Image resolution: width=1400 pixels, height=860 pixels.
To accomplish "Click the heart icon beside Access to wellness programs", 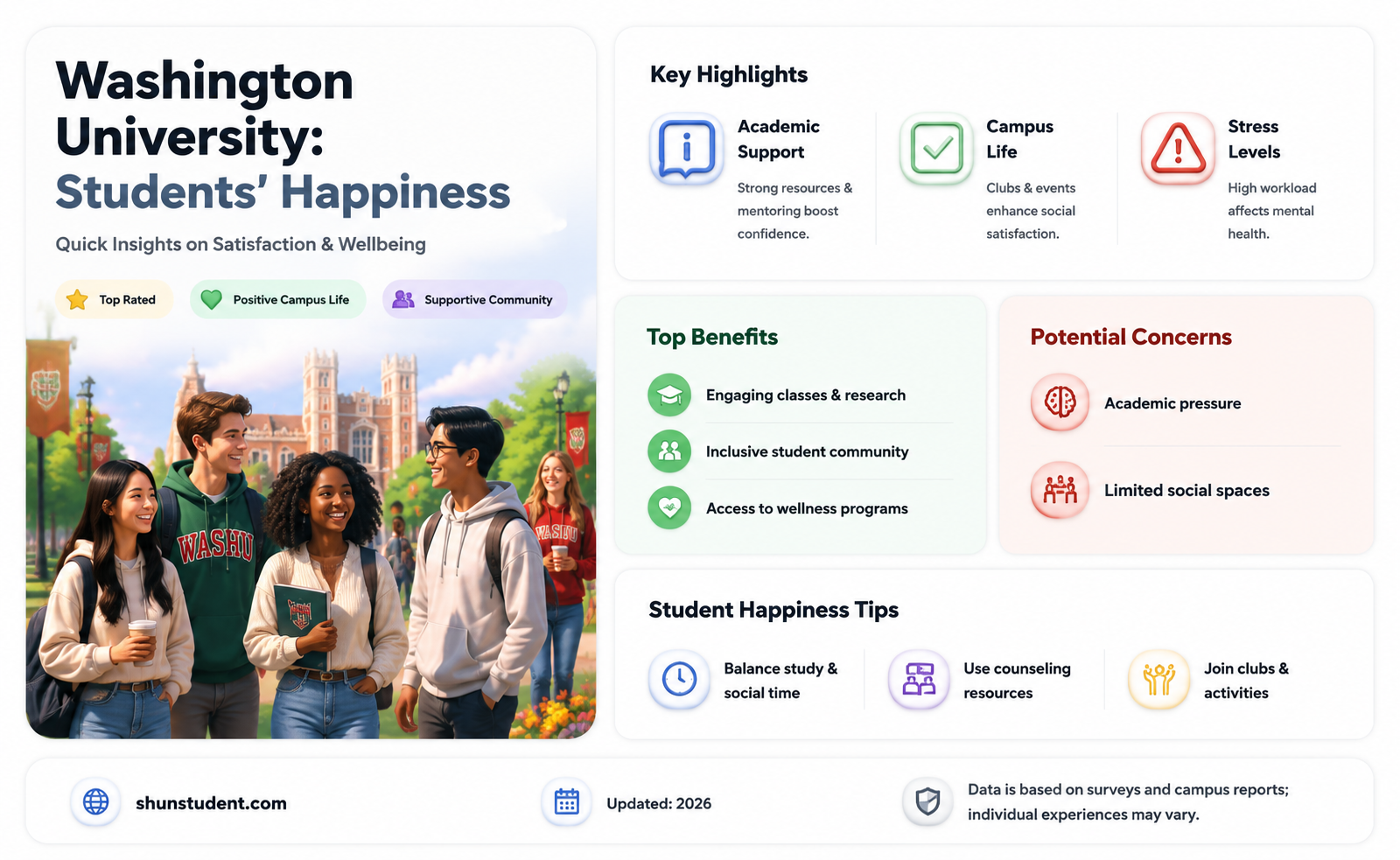I will (669, 508).
